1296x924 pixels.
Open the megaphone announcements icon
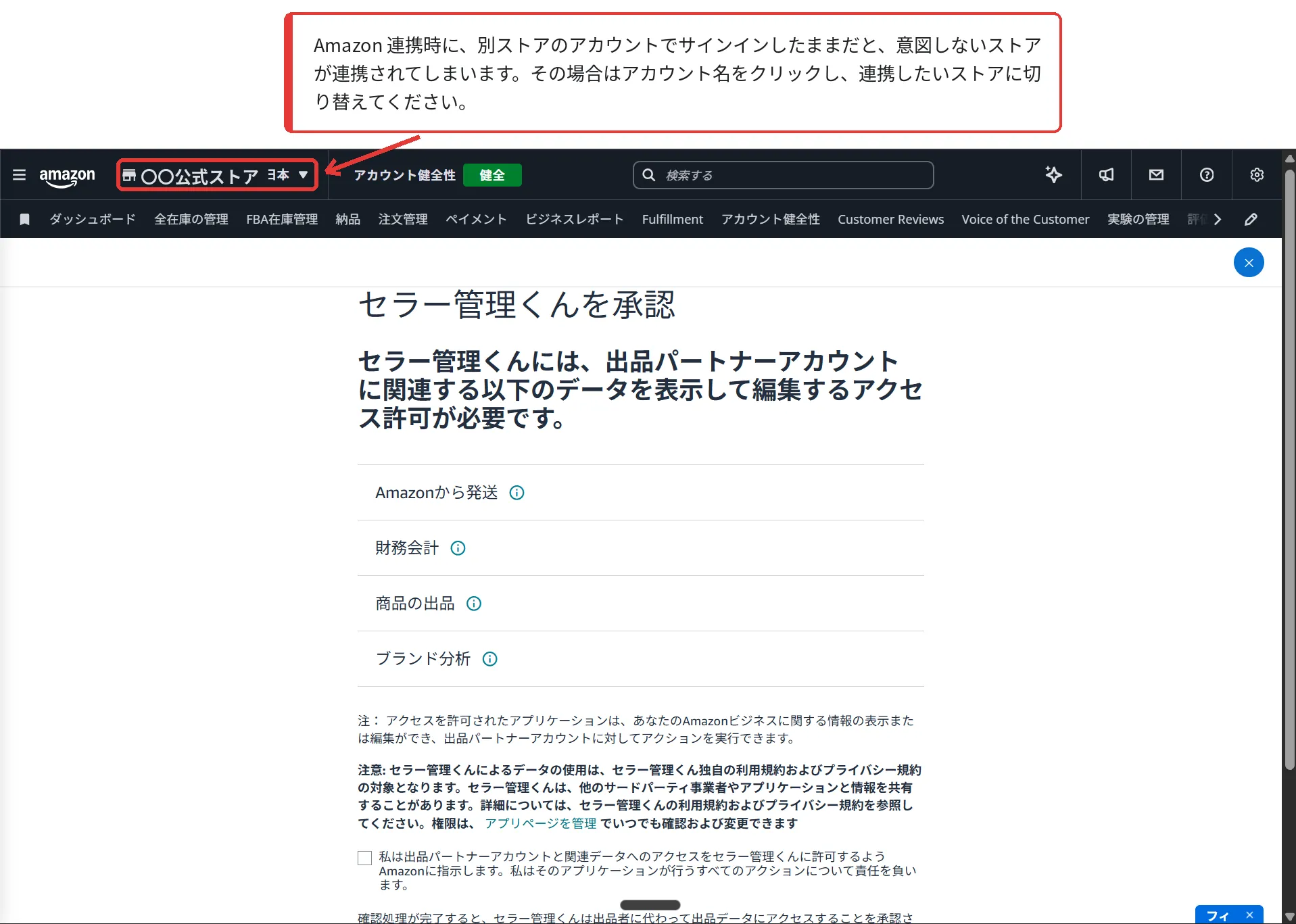[x=1106, y=175]
